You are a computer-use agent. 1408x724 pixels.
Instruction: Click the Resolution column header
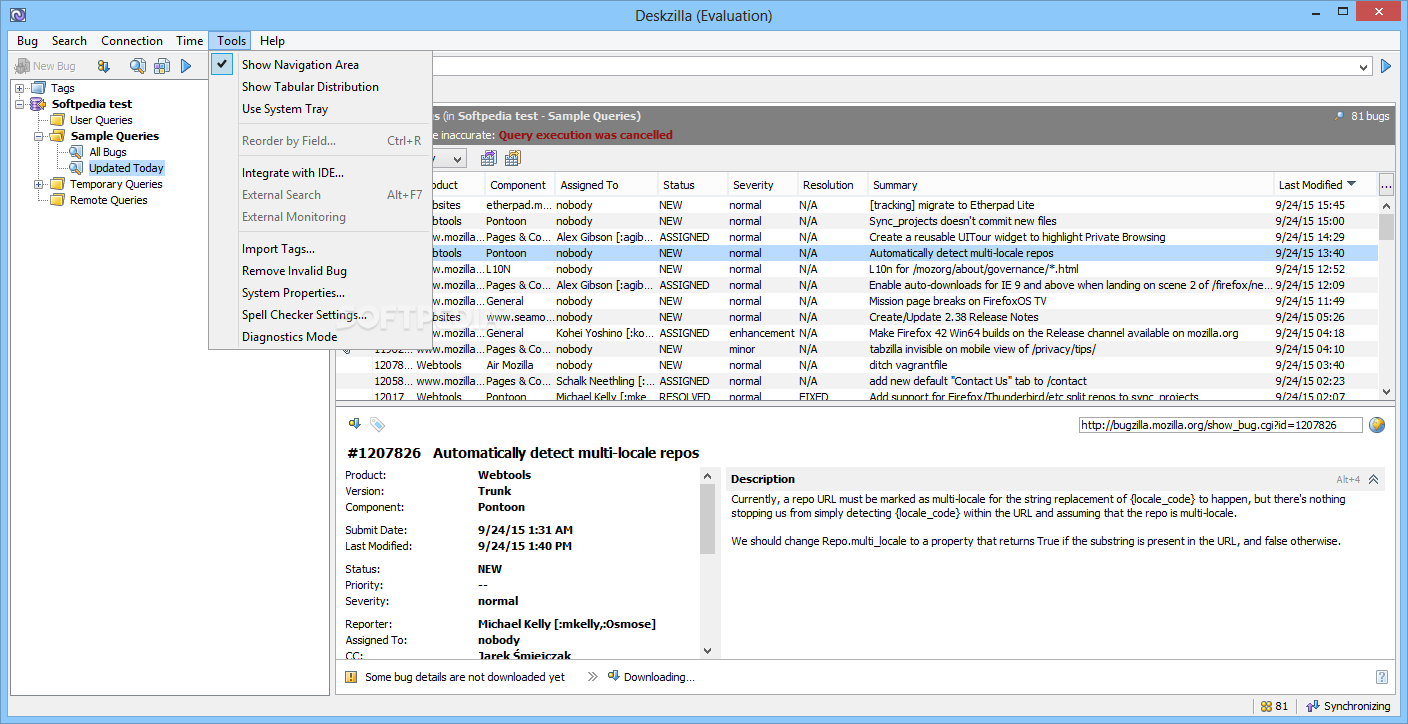[832, 185]
